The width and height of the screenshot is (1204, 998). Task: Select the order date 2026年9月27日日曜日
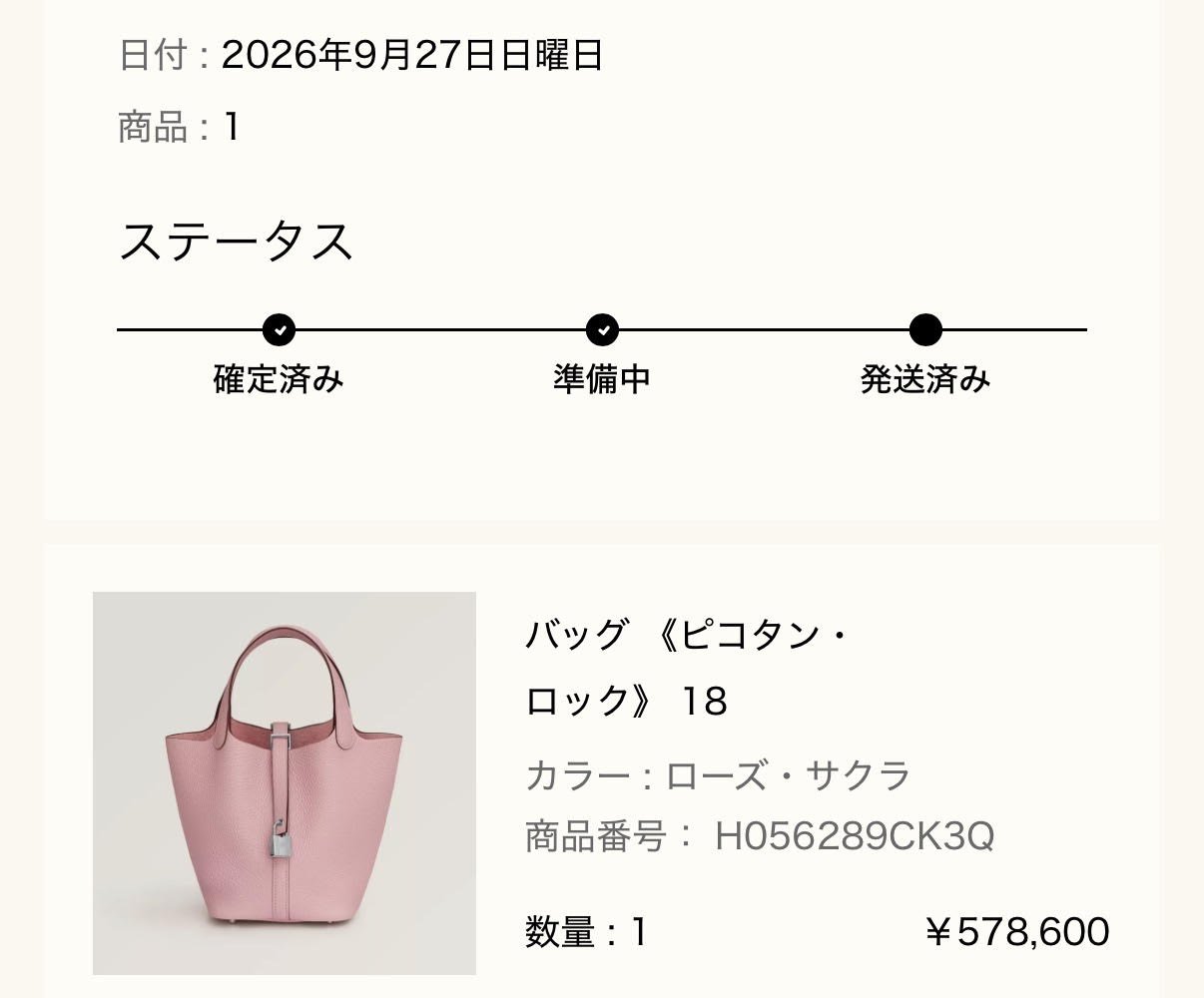(x=412, y=55)
